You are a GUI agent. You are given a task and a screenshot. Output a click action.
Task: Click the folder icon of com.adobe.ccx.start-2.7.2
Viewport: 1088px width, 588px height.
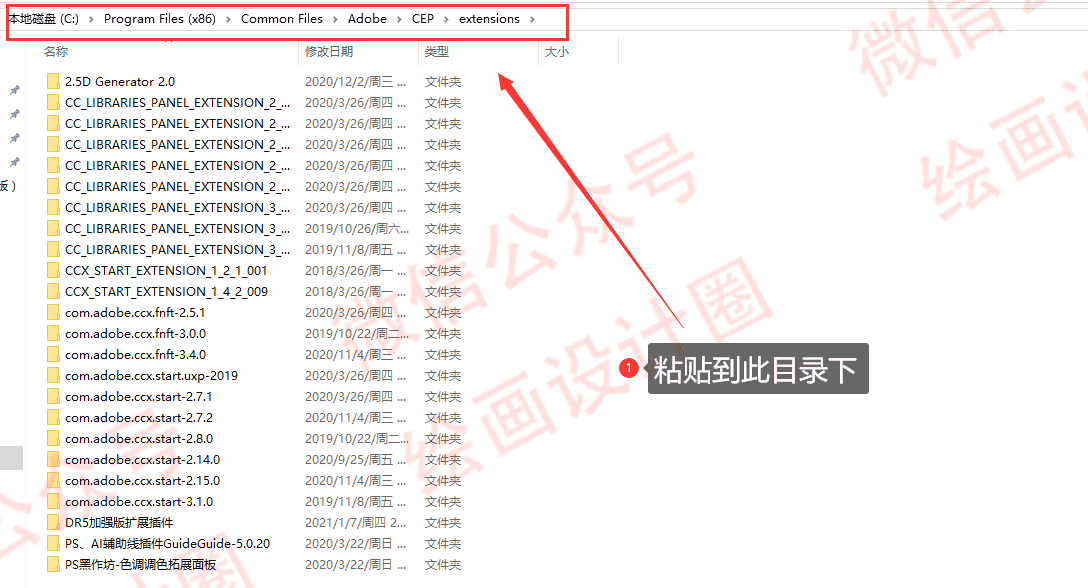pyautogui.click(x=53, y=417)
